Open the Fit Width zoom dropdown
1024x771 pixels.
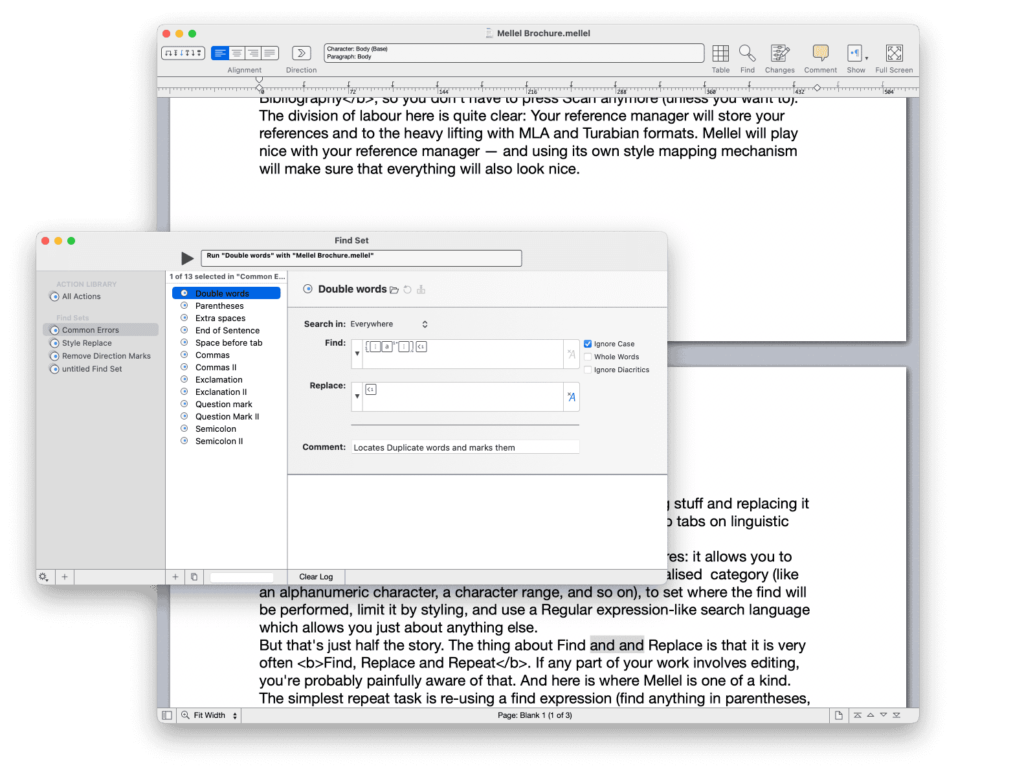coord(208,715)
